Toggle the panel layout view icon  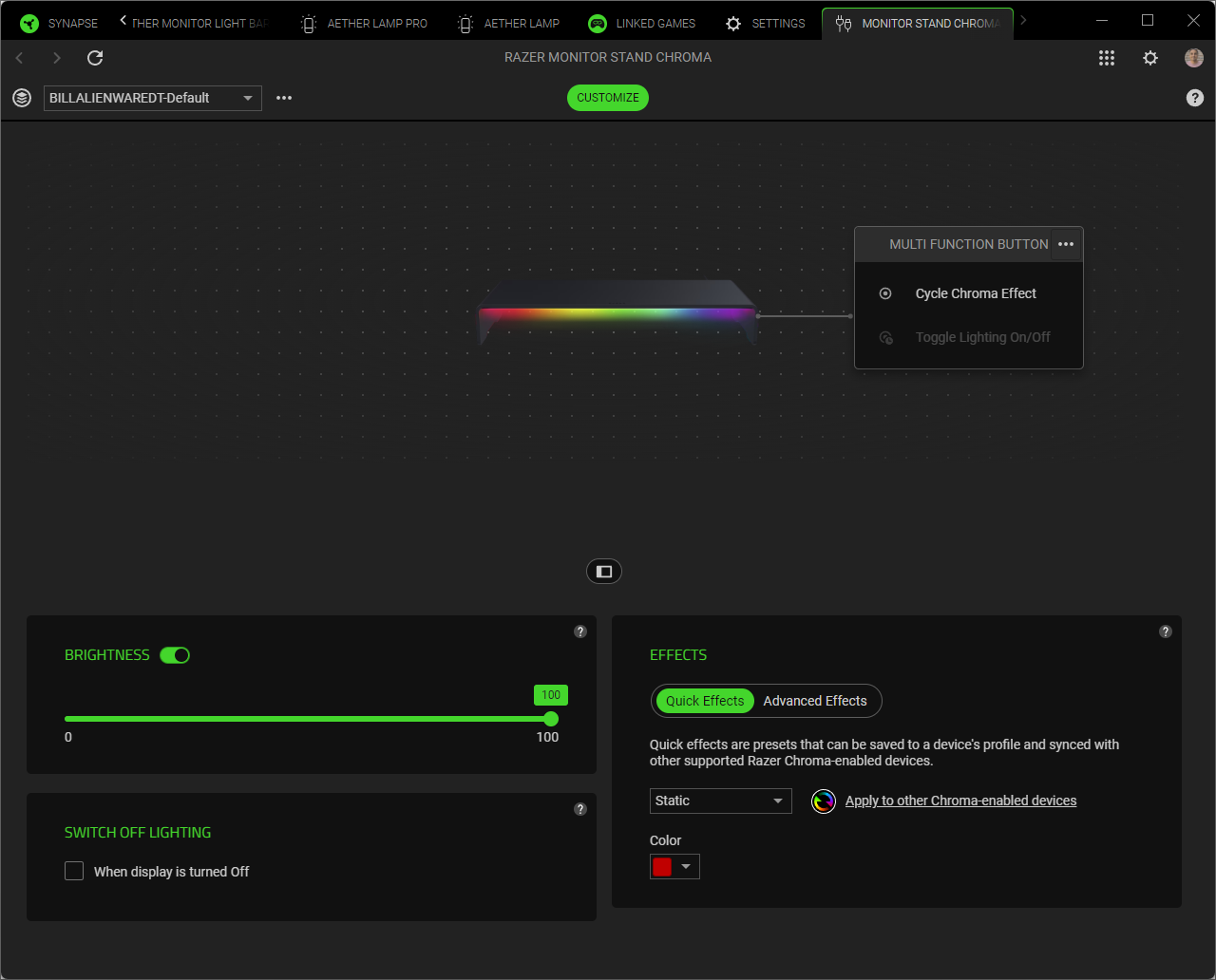click(604, 571)
